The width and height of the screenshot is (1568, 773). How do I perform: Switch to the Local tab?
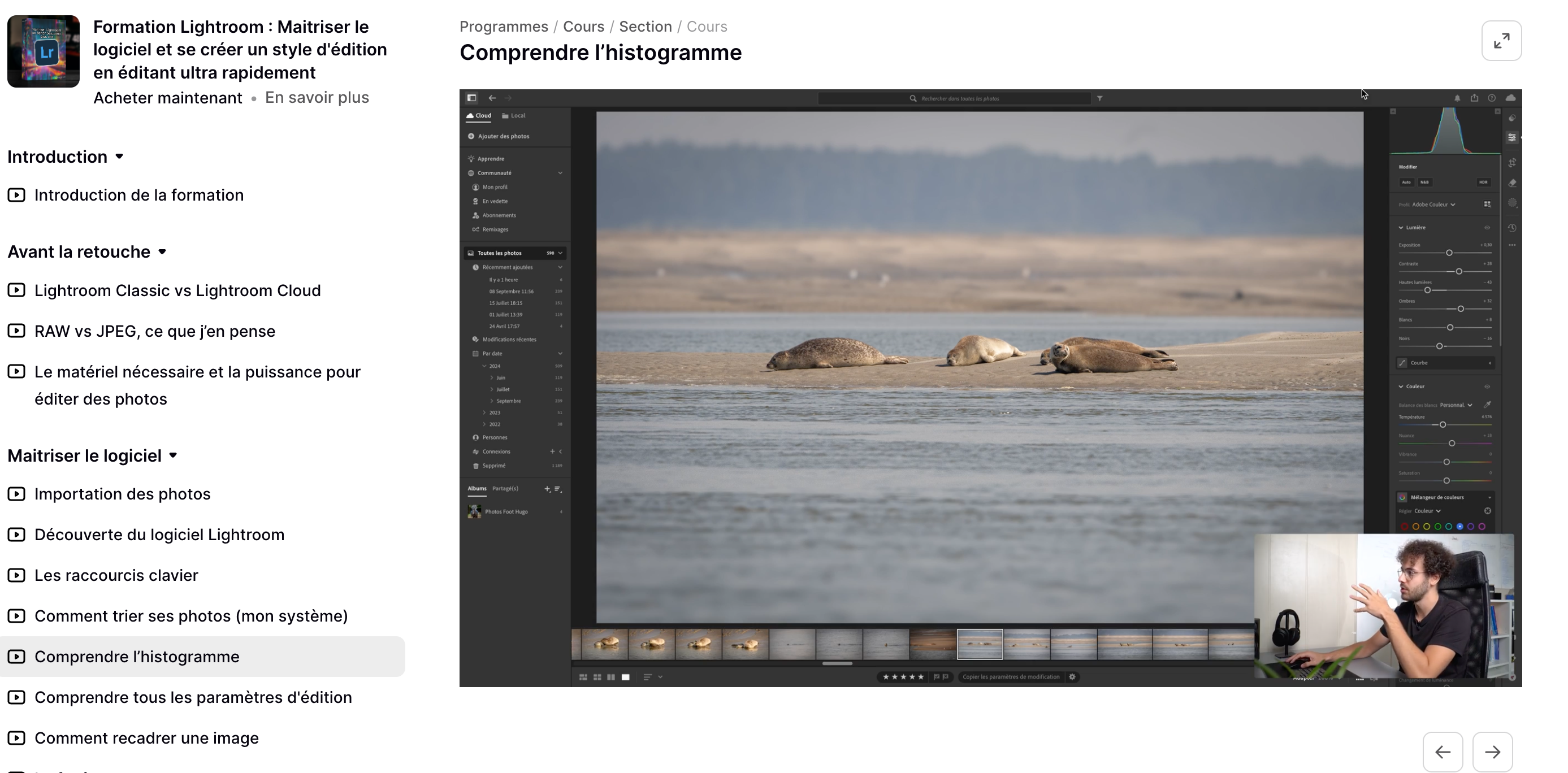(514, 116)
